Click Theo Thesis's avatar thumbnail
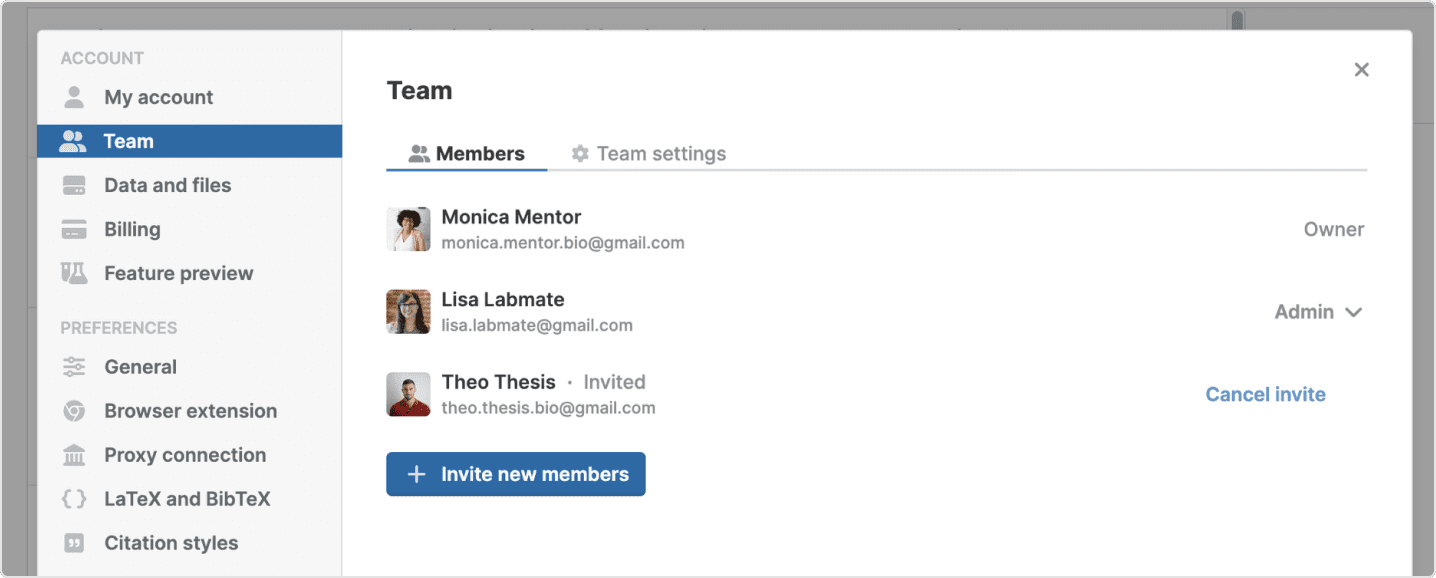 coord(408,394)
